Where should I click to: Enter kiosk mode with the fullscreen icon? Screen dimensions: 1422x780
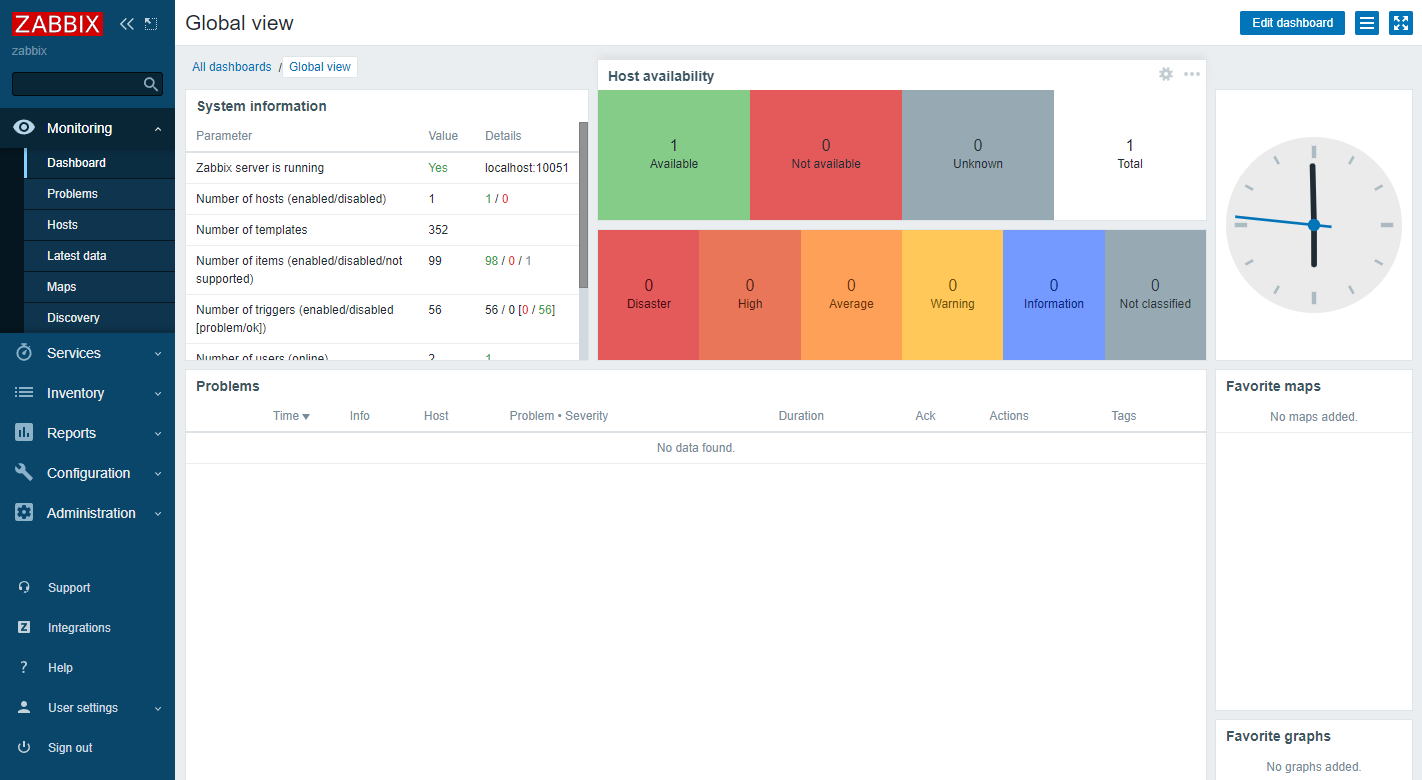[1400, 22]
